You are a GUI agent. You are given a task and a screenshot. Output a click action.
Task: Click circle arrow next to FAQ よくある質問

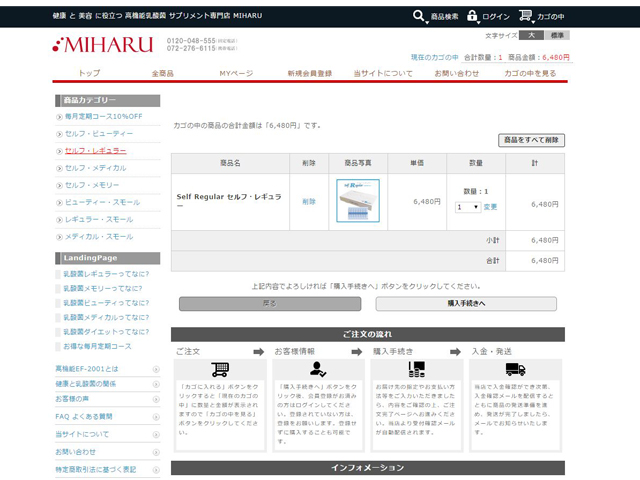click(156, 417)
